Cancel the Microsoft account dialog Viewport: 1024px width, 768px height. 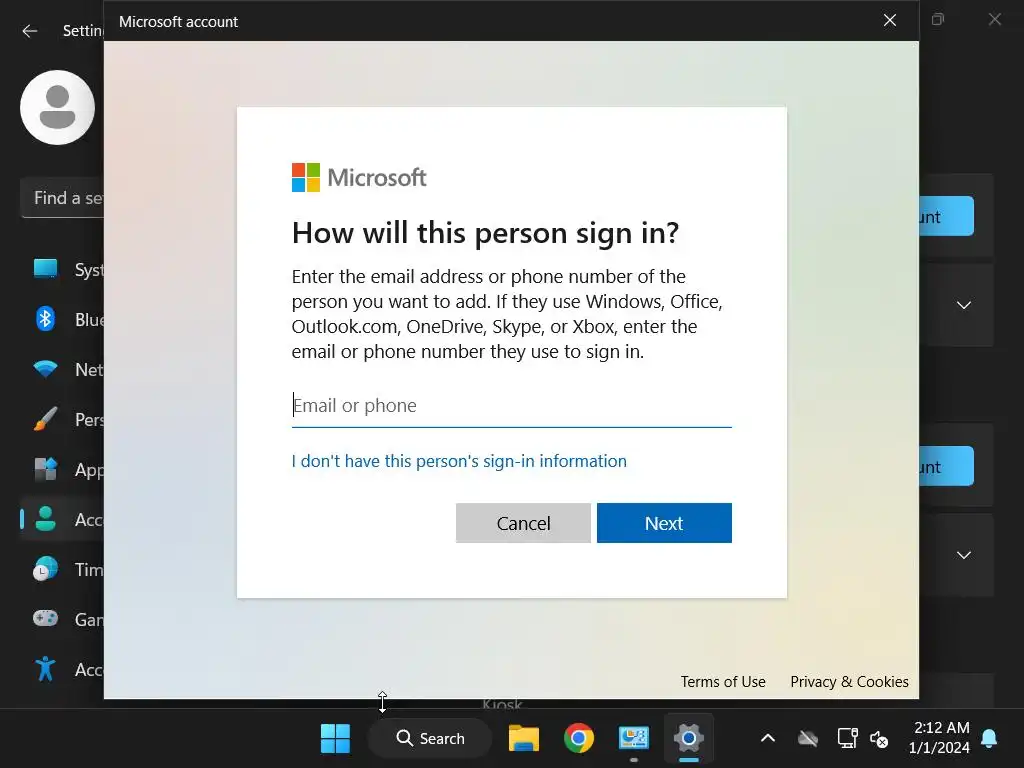(x=523, y=523)
